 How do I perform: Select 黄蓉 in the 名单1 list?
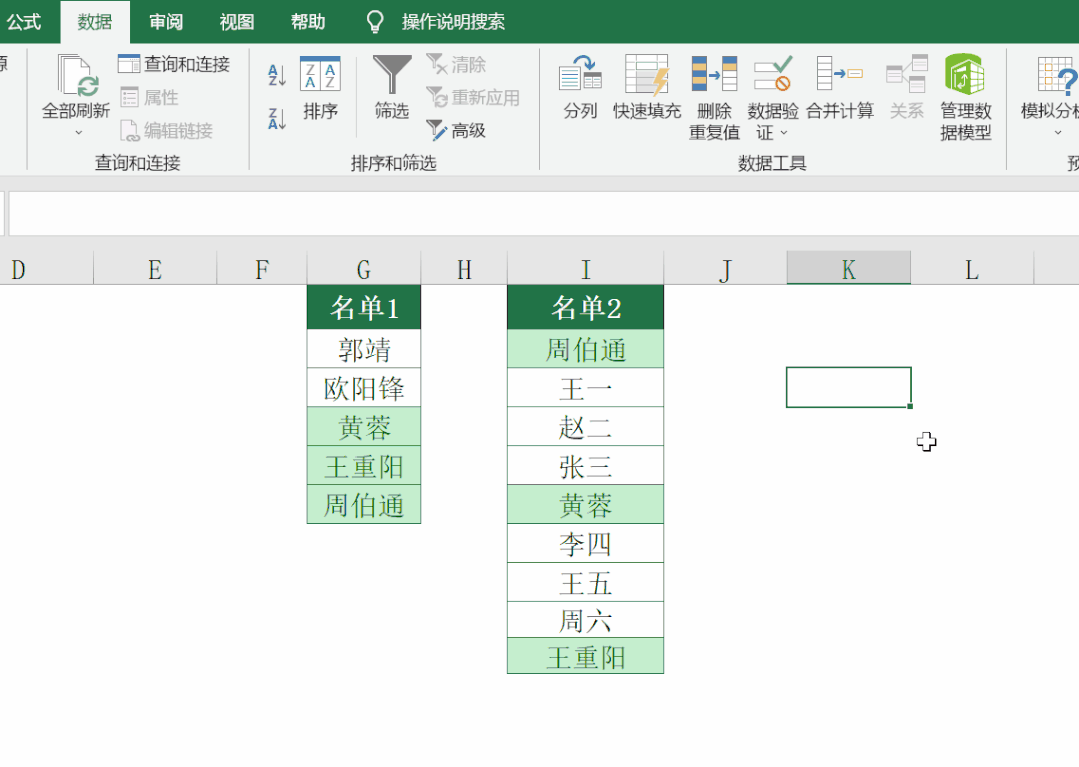click(364, 427)
